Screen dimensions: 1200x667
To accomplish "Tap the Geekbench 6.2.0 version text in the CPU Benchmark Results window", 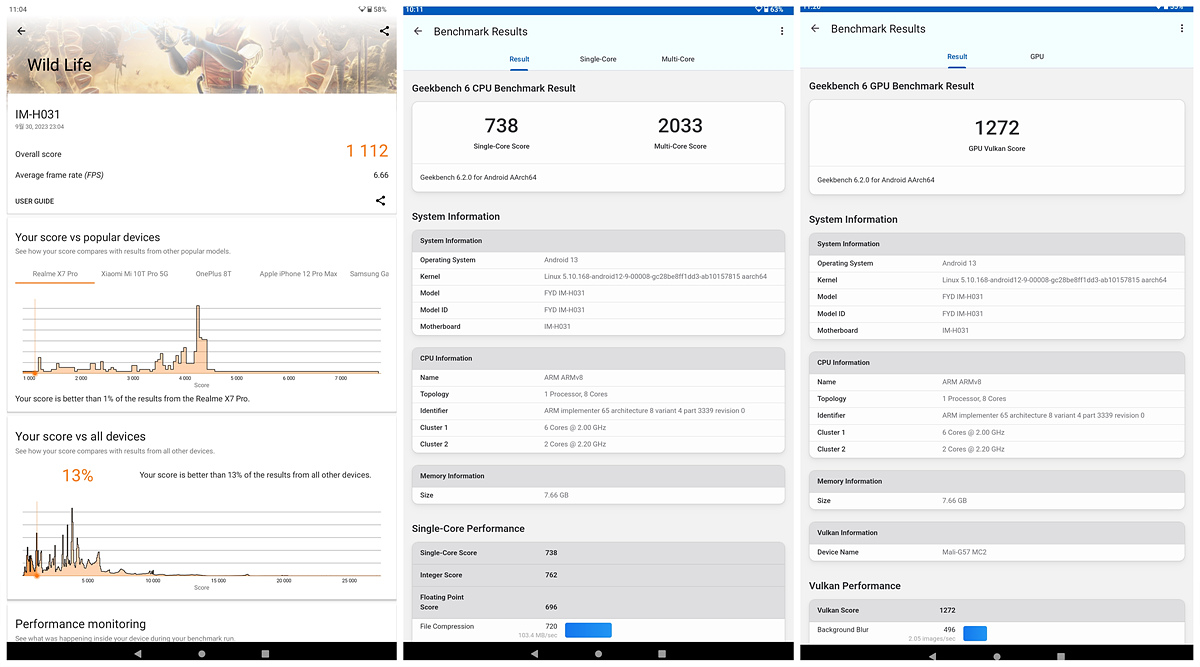I will click(479, 177).
